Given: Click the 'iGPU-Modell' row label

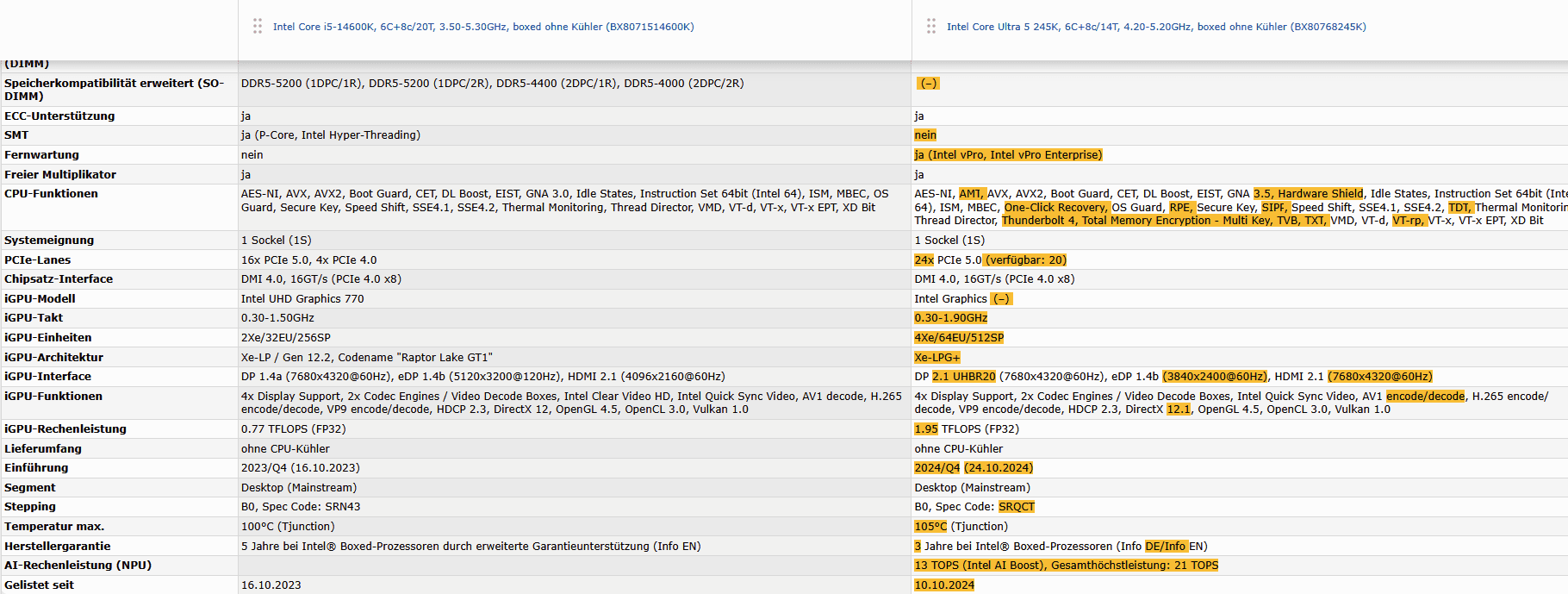Looking at the screenshot, I should [x=40, y=298].
